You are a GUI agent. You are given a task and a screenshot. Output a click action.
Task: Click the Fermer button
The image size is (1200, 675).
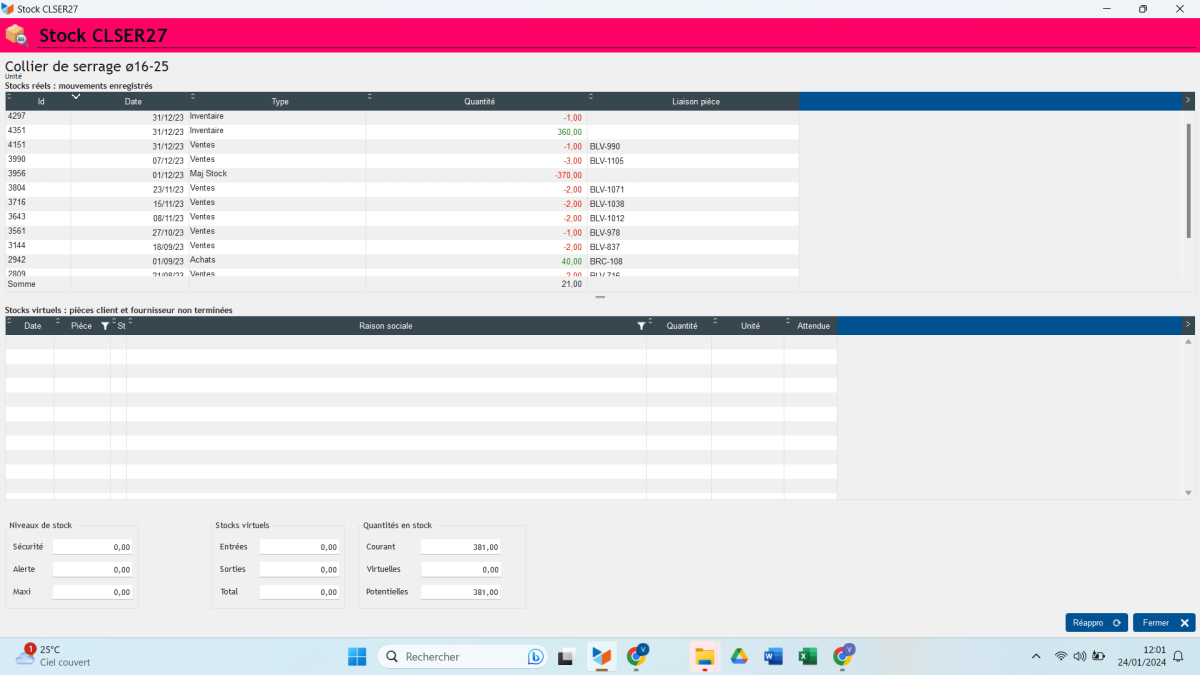(1165, 622)
